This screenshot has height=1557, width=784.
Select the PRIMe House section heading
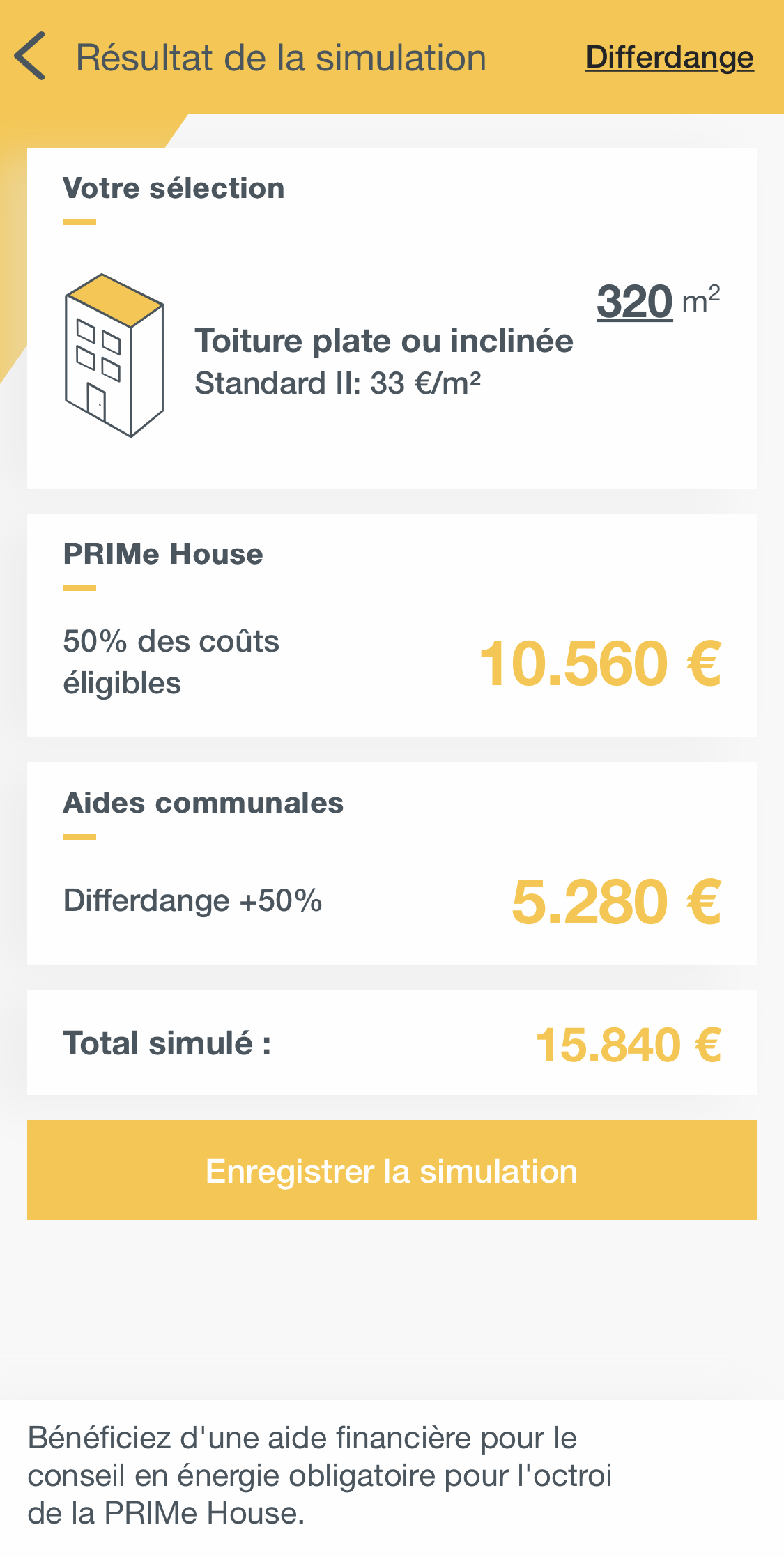[x=163, y=554]
